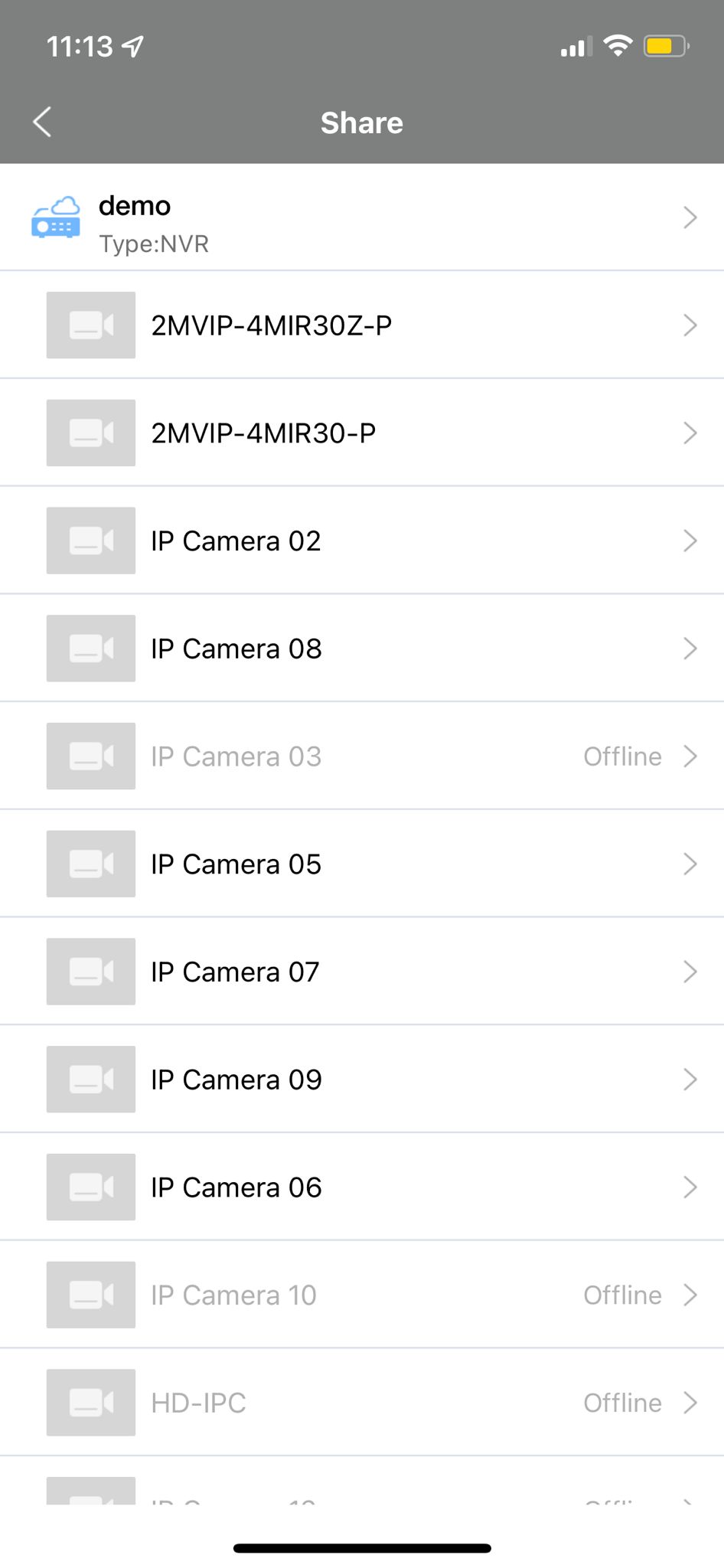Tap camera icon beside 2MVIP-4MIR30Z-P
This screenshot has width=724, height=1568.
coord(91,325)
